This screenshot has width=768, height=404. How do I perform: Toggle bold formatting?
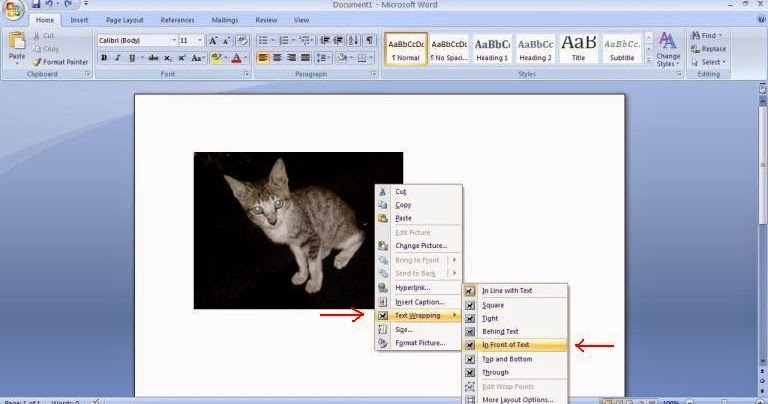coord(104,58)
